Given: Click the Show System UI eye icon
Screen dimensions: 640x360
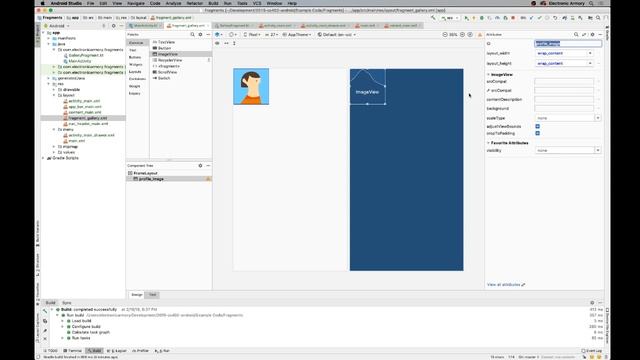Looking at the screenshot, I should [x=217, y=43].
